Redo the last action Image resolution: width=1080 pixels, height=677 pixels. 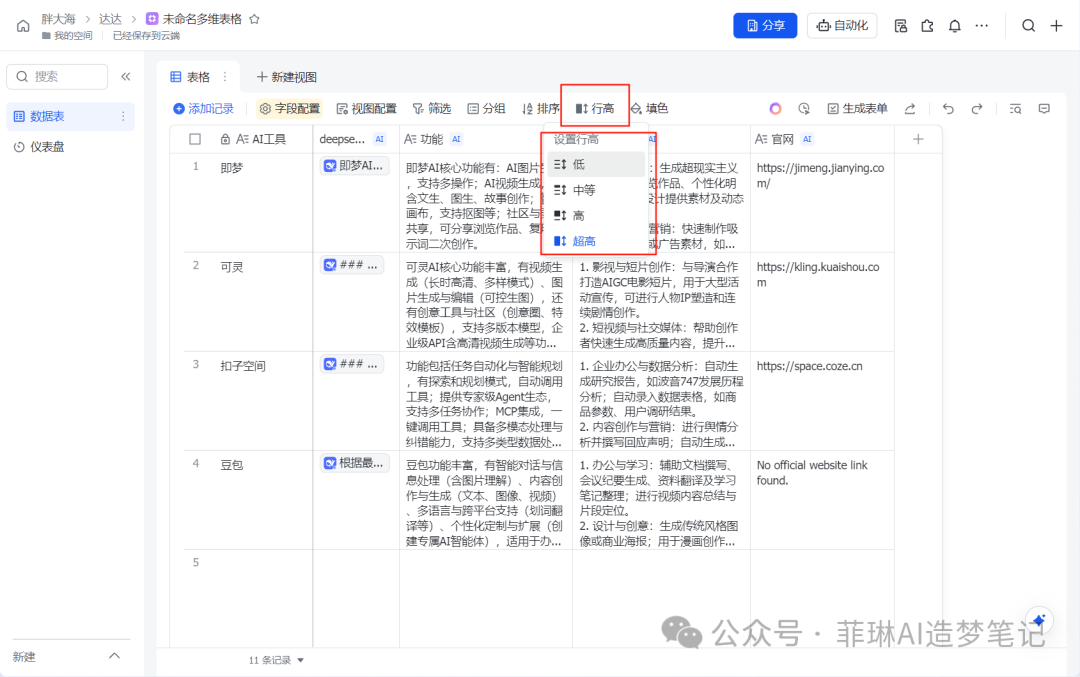point(977,109)
